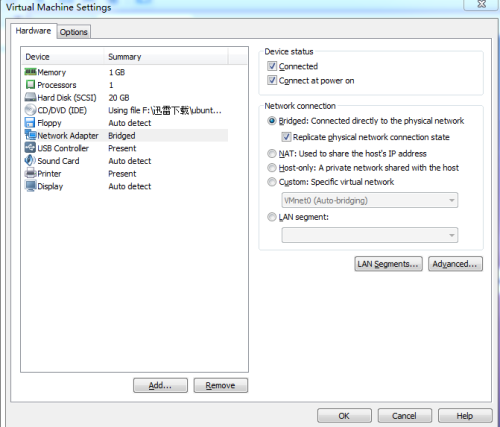Click the Remove button
The width and height of the screenshot is (500, 427).
(x=221, y=385)
